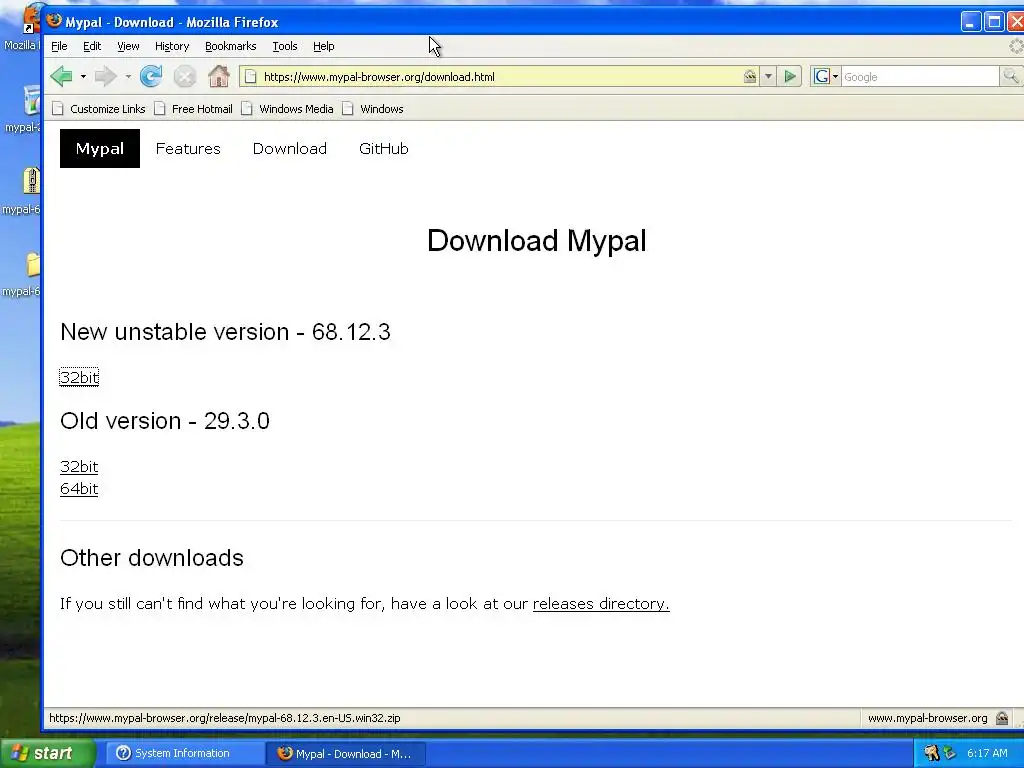Viewport: 1024px width, 768px height.
Task: Click the Other downloads heading
Action: pyautogui.click(x=152, y=558)
